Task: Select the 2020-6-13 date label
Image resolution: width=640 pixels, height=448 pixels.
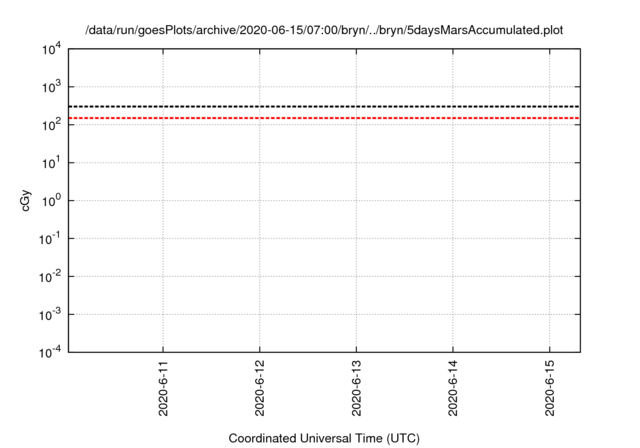Action: click(356, 388)
